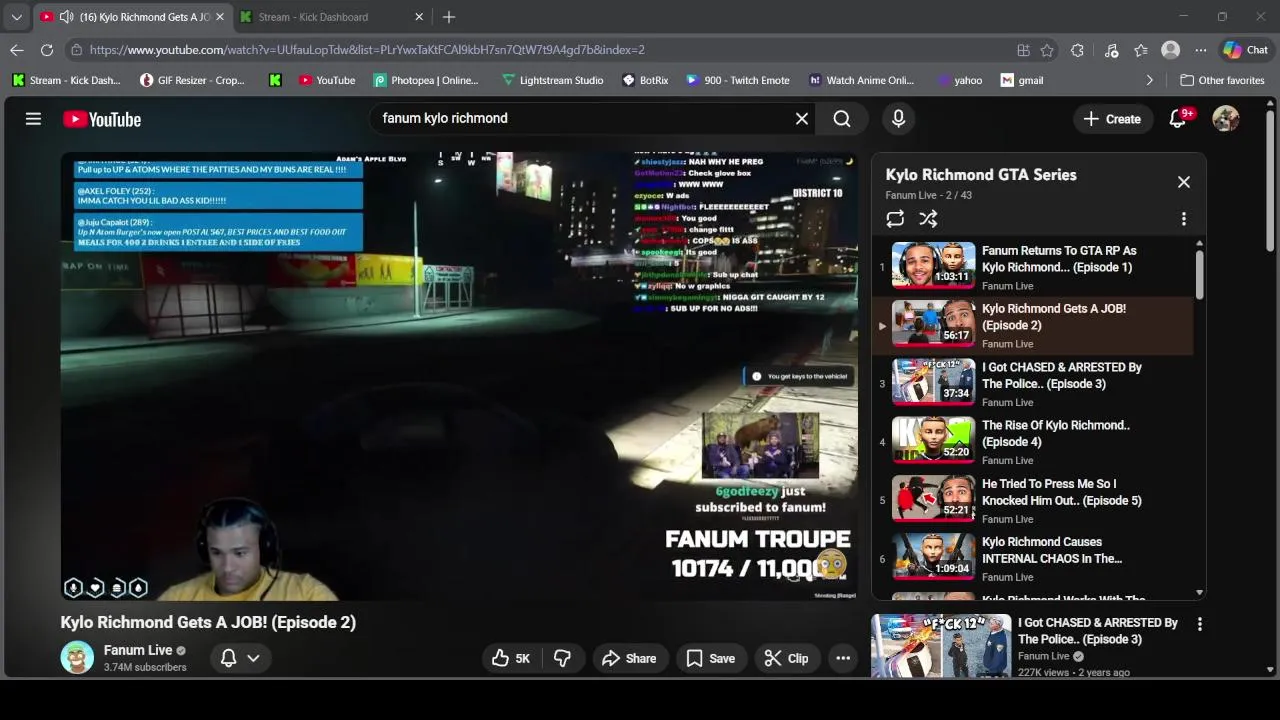Open the YouTube account avatar menu
1280x720 pixels.
tap(1226, 118)
